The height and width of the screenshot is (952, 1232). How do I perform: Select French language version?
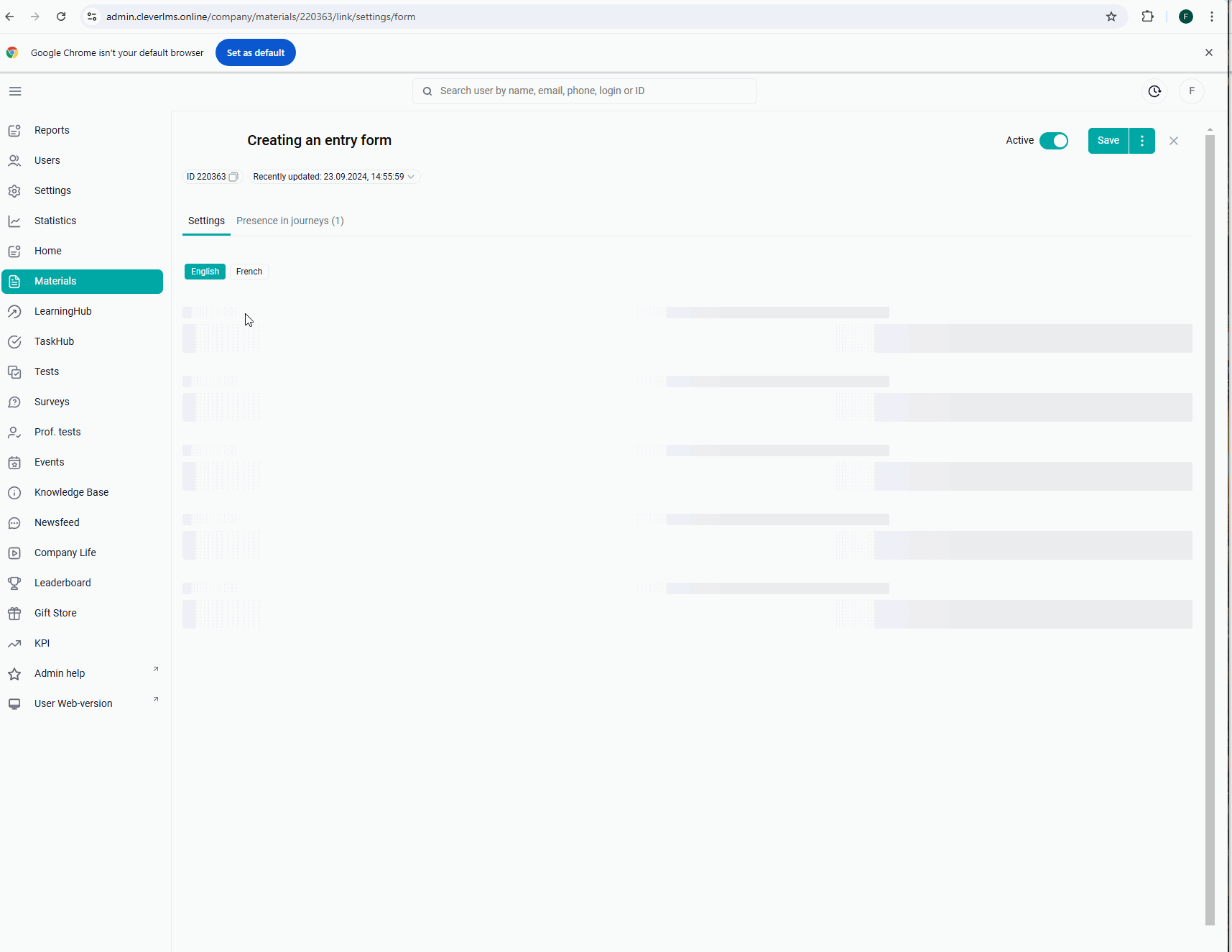[249, 272]
